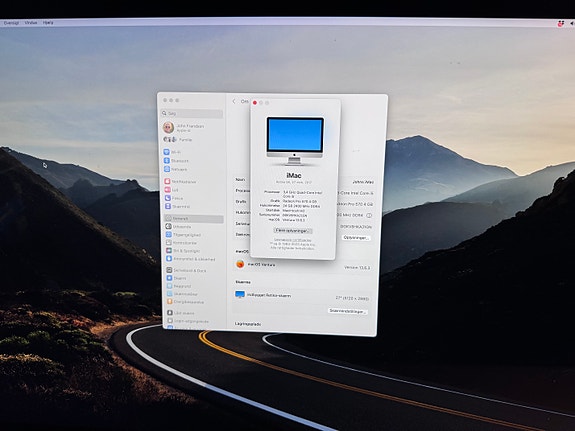Select Lyd sound settings

click(171, 190)
